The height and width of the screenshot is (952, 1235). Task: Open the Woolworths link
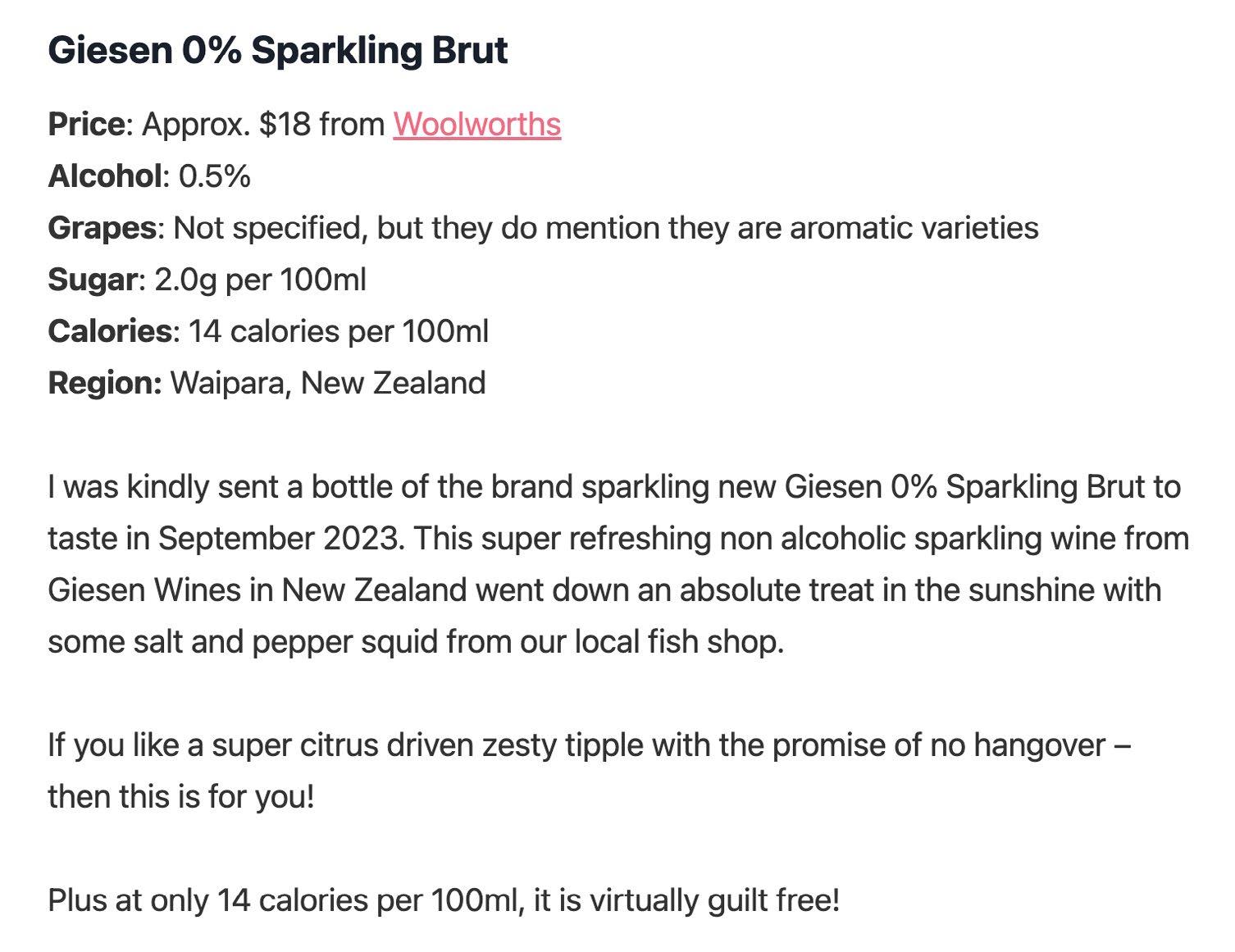(x=476, y=125)
